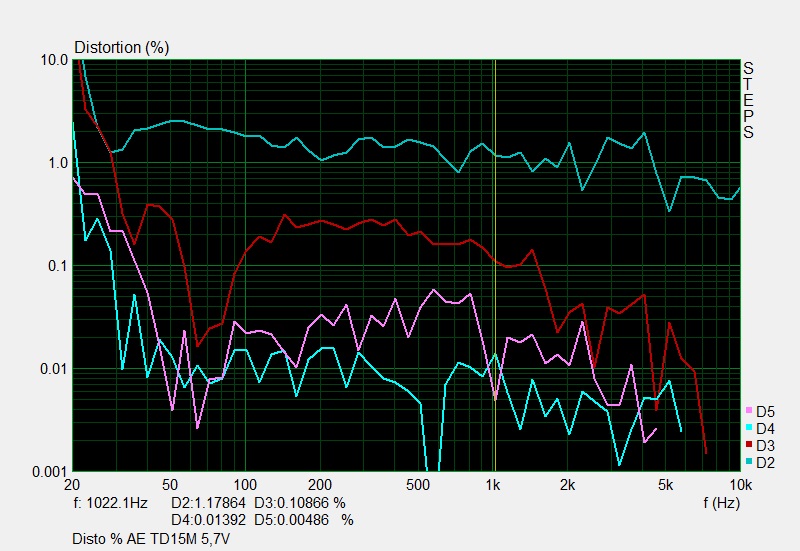Click the 500 x-axis tick label
Image resolution: width=800 pixels, height=551 pixels.
pyautogui.click(x=418, y=485)
